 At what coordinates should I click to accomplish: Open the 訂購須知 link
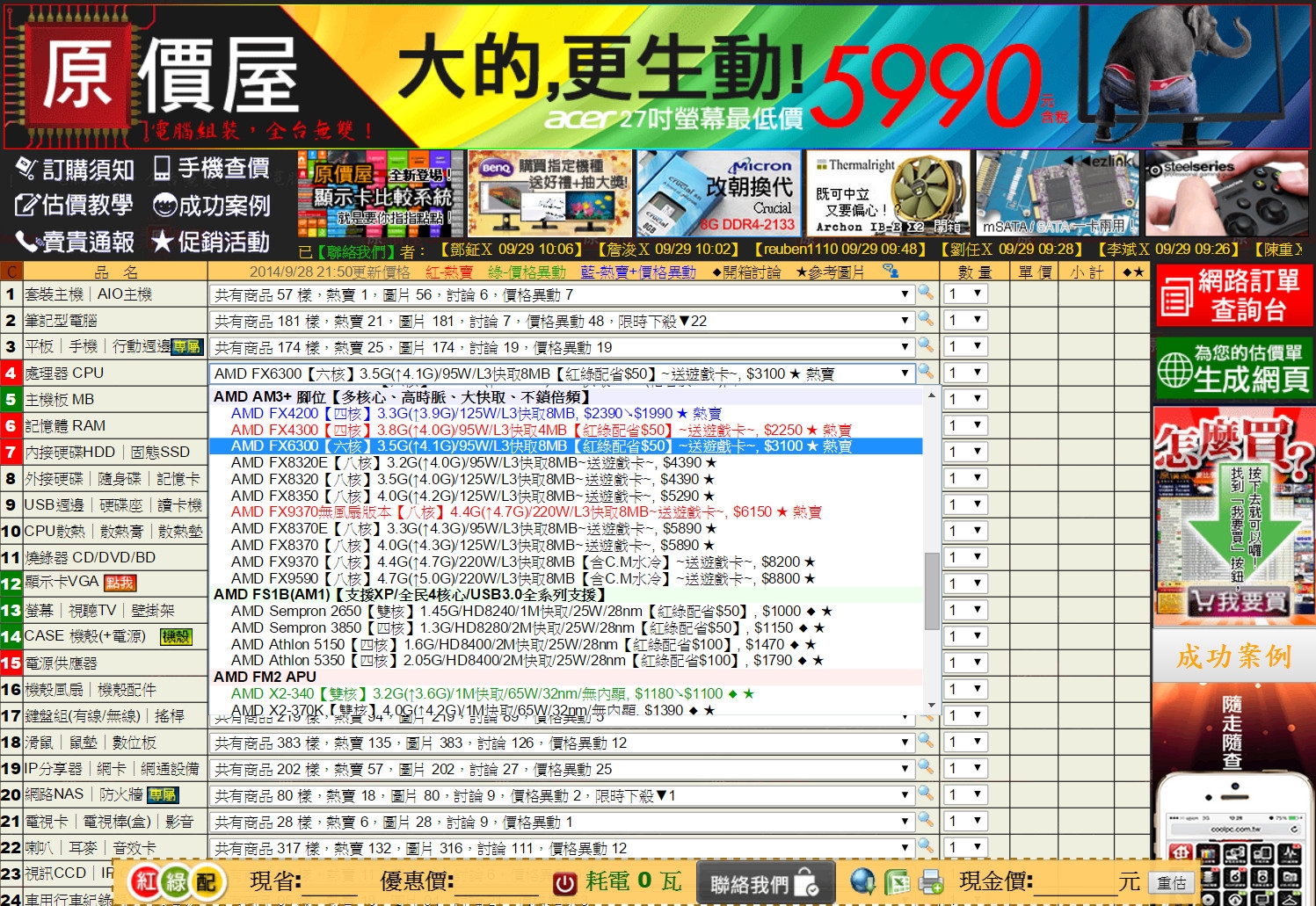click(x=75, y=169)
